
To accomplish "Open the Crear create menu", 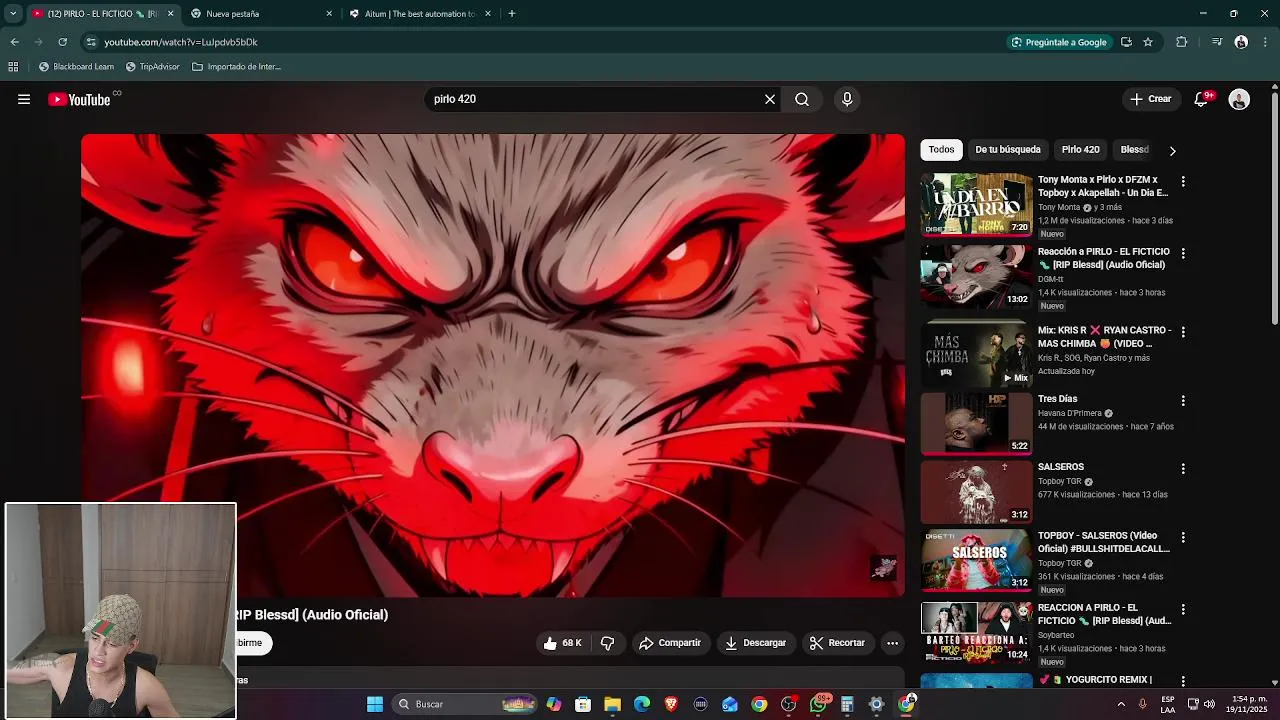I will pyautogui.click(x=1151, y=99).
